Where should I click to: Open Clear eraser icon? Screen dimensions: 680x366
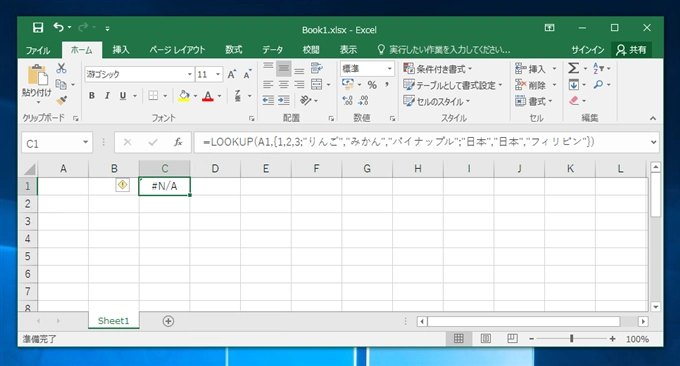573,101
